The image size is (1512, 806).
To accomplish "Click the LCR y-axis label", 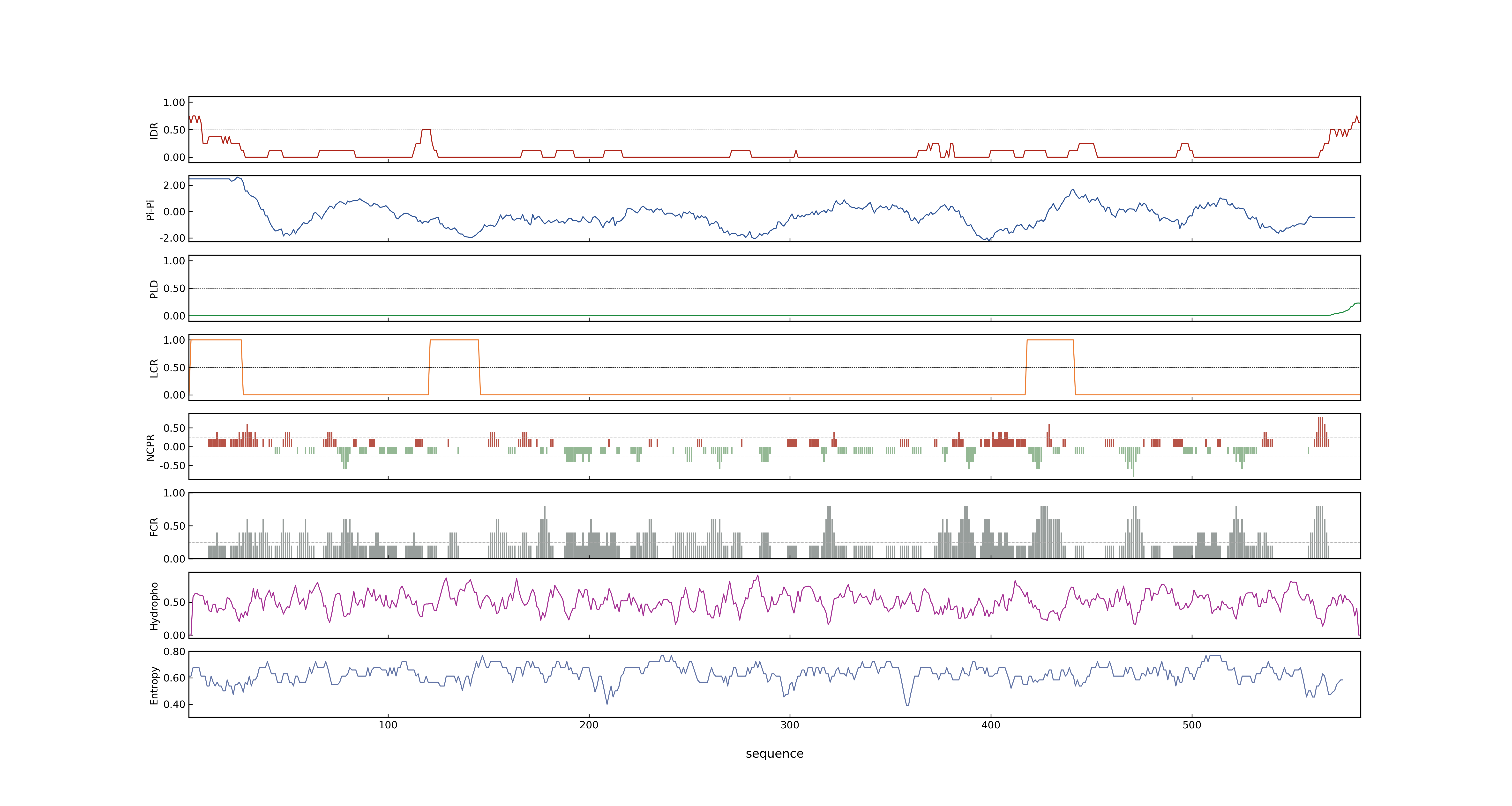I will (154, 368).
